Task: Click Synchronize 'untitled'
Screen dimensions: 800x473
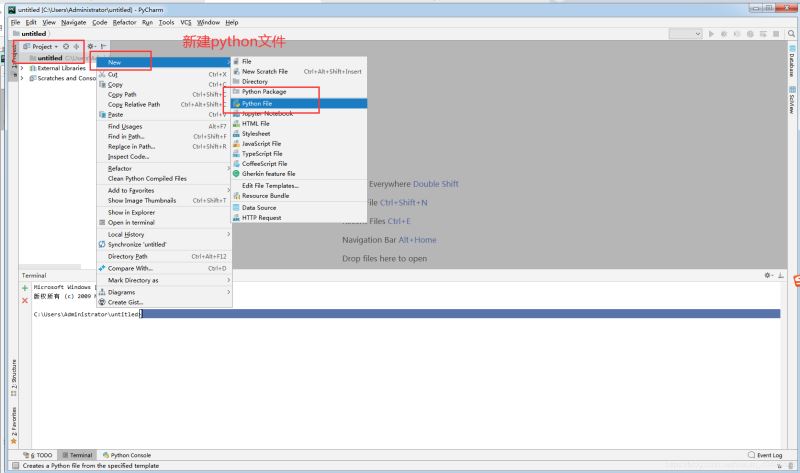Action: 164,244
